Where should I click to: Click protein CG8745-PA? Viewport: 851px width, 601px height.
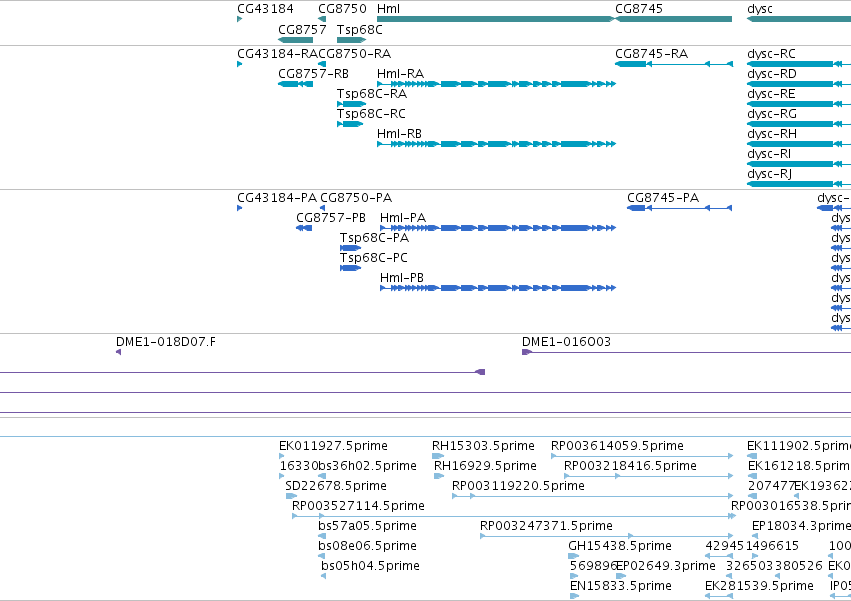click(x=679, y=208)
